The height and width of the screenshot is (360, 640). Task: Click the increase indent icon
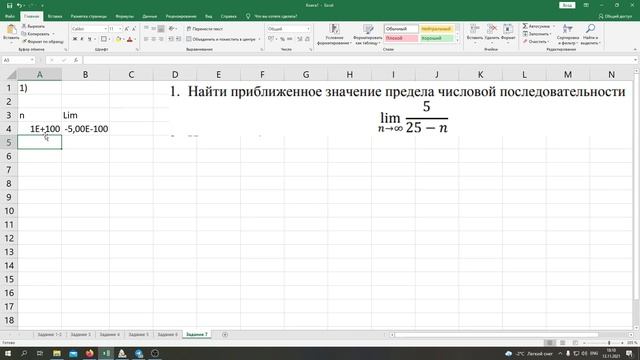tap(178, 39)
